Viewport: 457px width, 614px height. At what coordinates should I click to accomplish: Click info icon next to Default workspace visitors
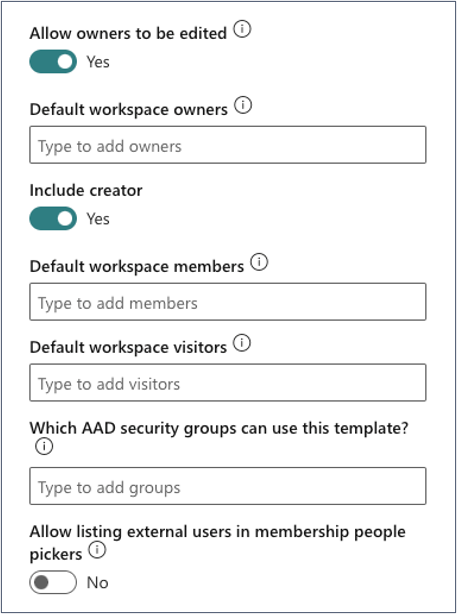coord(242,343)
